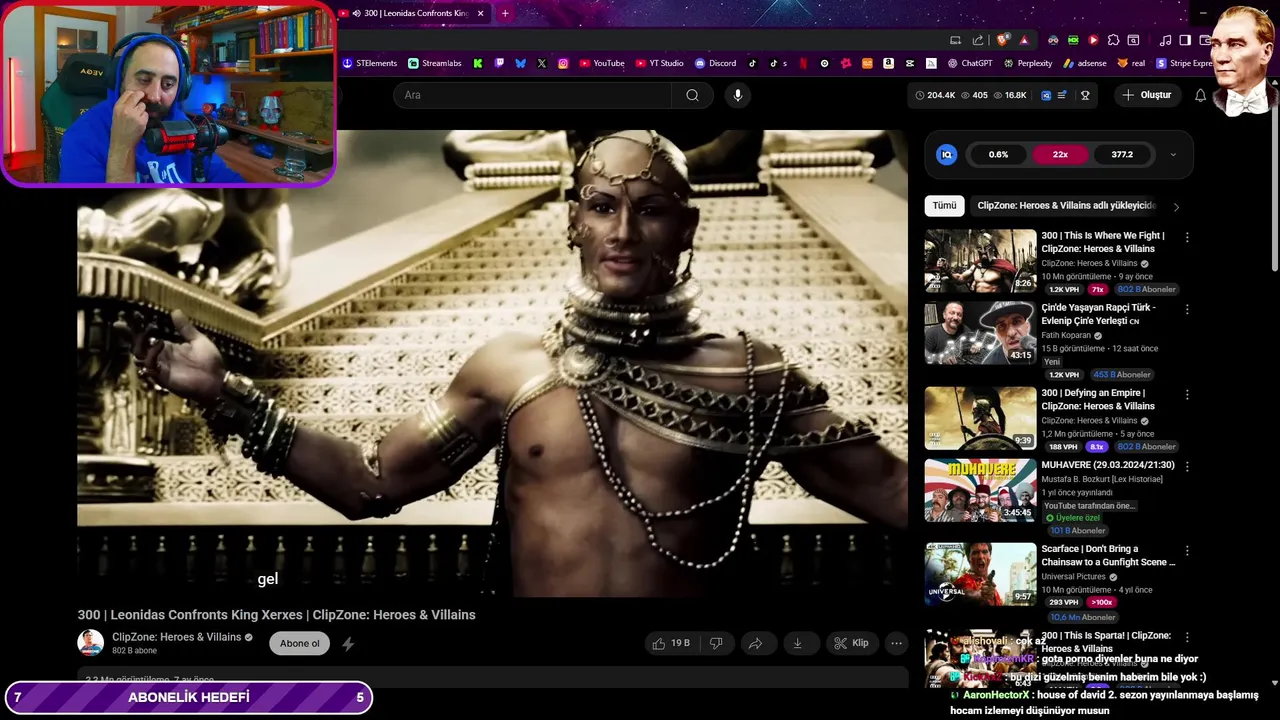Open adsense bookmark
The width and height of the screenshot is (1280, 720).
pyautogui.click(x=1085, y=63)
